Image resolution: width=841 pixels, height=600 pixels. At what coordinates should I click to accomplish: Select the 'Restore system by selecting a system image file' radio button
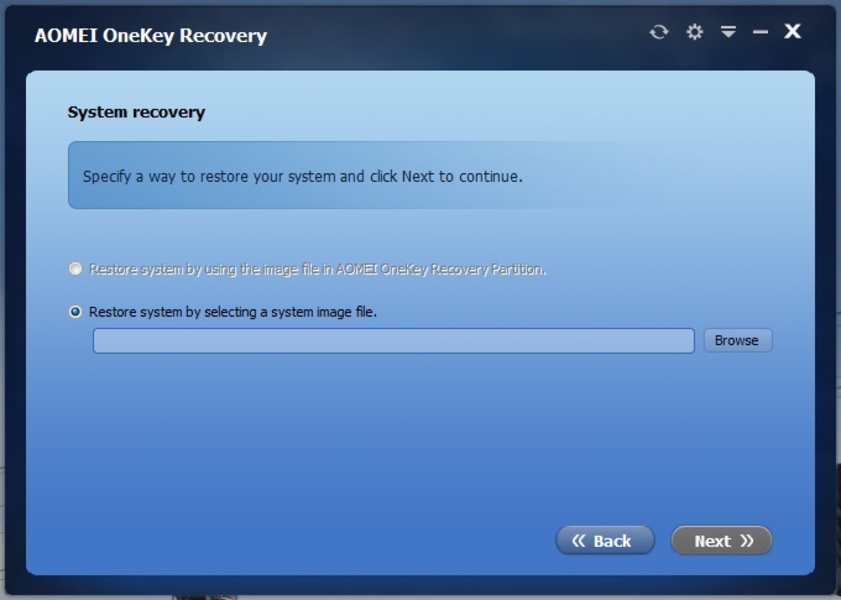pyautogui.click(x=76, y=312)
